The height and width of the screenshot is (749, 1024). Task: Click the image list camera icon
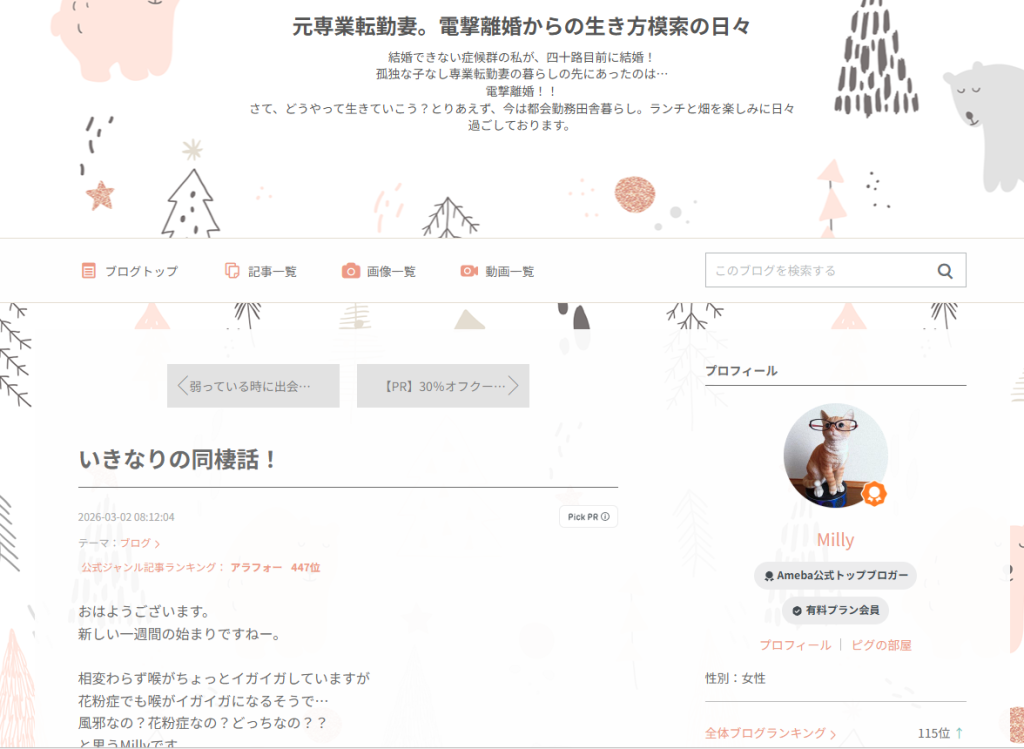tap(351, 271)
